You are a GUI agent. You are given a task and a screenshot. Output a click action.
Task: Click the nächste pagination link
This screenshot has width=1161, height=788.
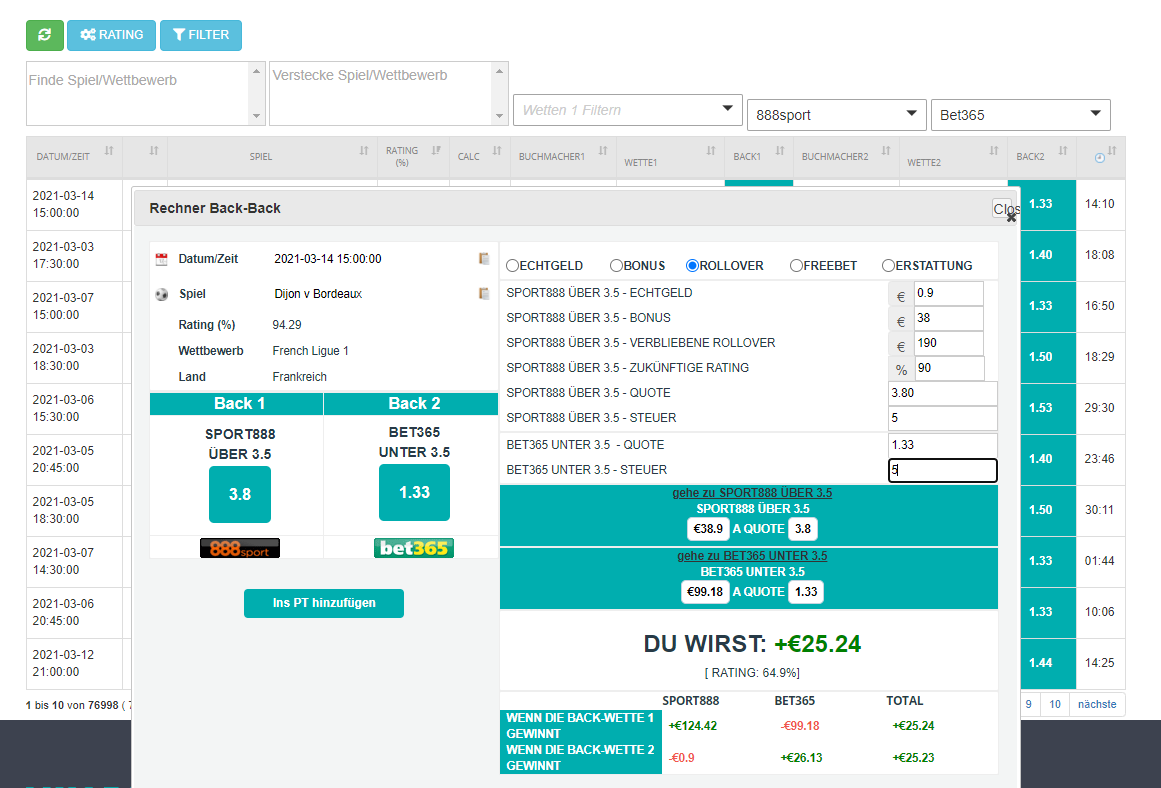(x=1097, y=704)
